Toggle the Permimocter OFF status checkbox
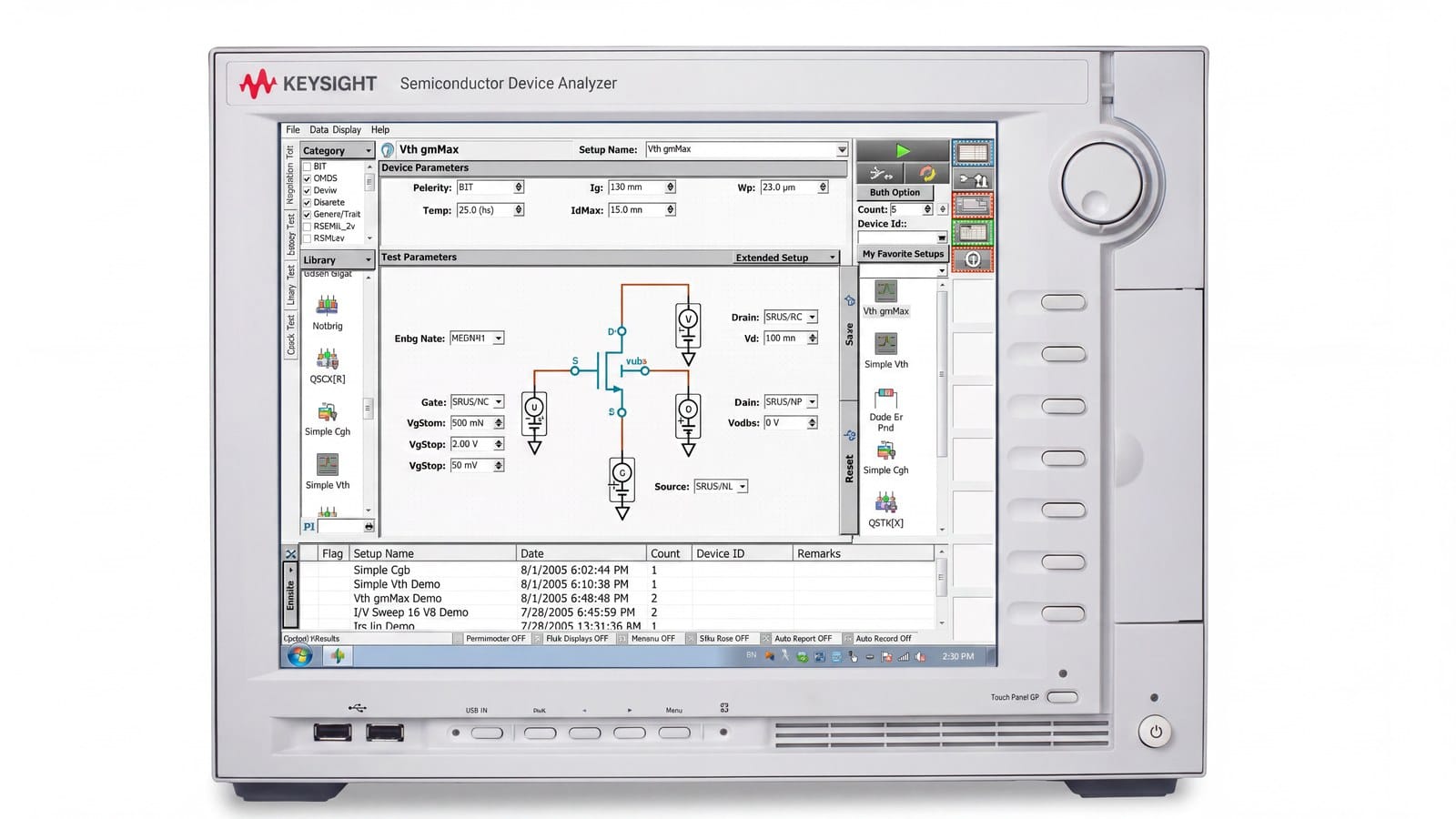This screenshot has height=819, width=1456. click(x=459, y=639)
